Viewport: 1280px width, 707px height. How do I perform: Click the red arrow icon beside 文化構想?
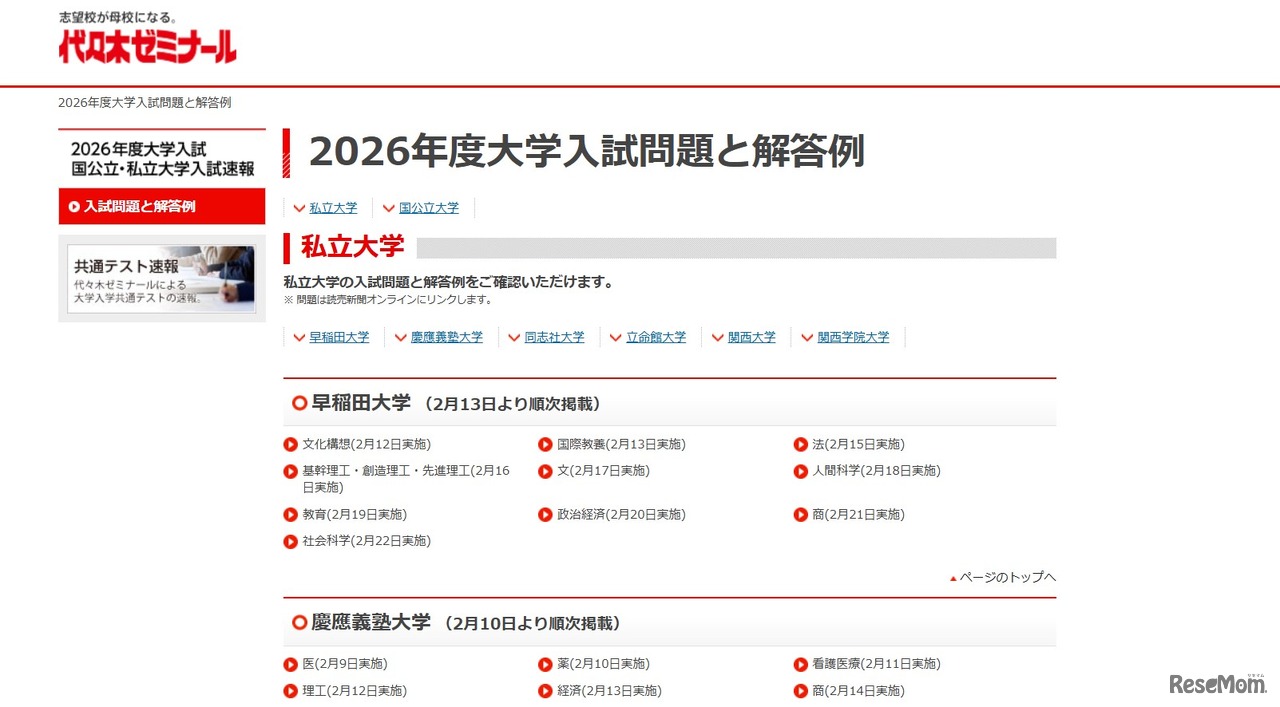tap(291, 445)
